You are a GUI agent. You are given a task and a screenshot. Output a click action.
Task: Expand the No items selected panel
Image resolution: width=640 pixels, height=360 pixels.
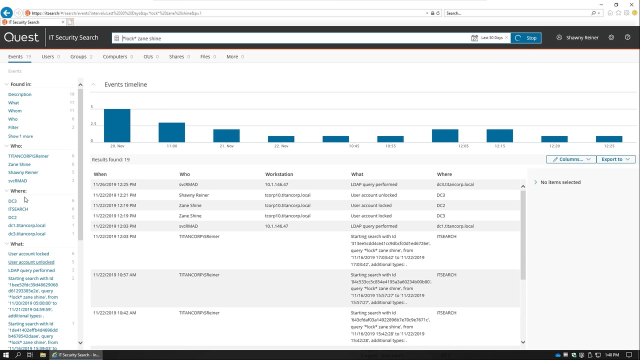536,182
